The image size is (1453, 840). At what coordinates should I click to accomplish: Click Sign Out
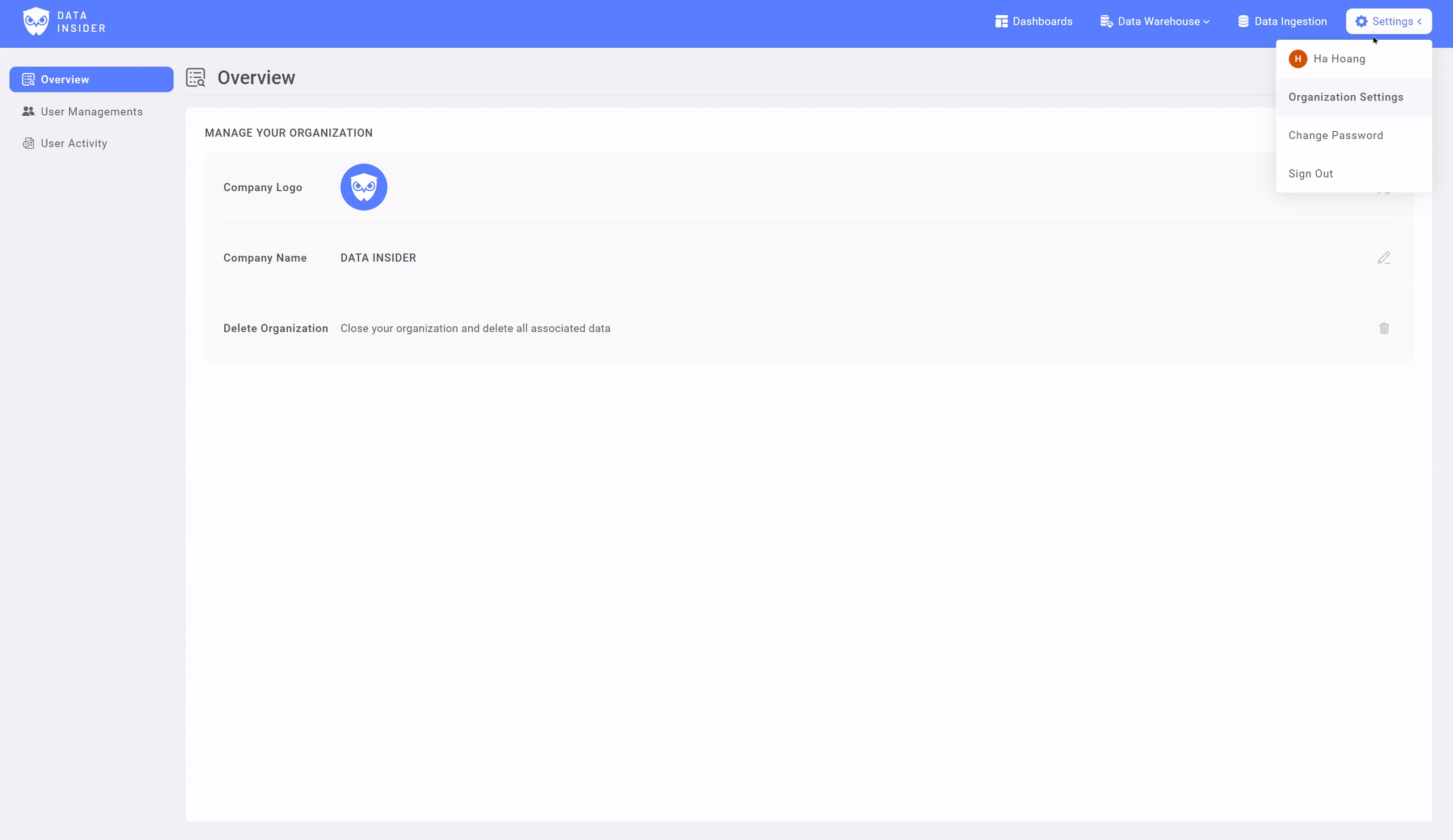pos(1353,174)
